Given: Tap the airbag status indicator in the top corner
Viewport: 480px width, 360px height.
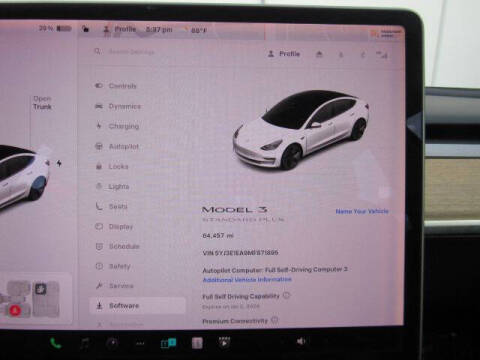Looking at the screenshot, I should click(385, 34).
